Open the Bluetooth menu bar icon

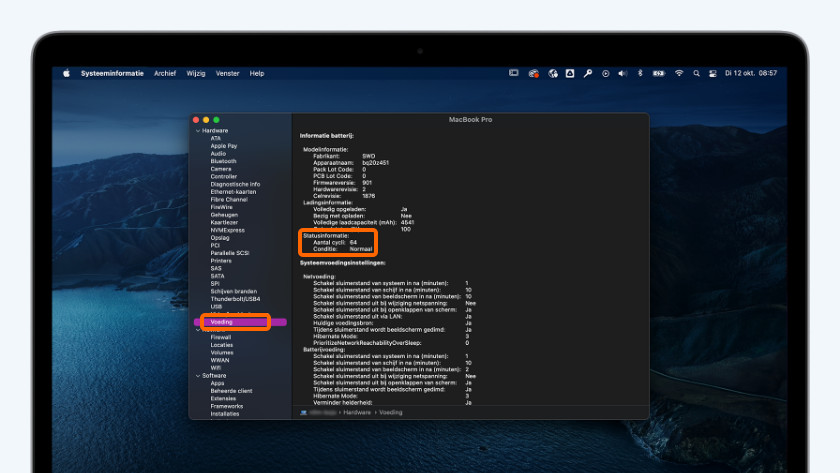click(x=640, y=73)
